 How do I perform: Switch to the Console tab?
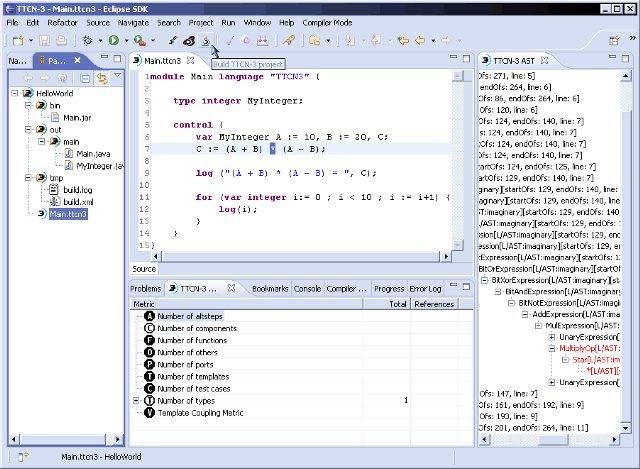(x=307, y=289)
